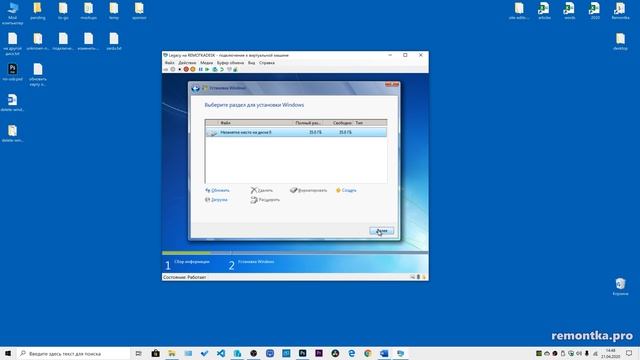Open the Windows Start menu
640x360 pixels.
(8, 353)
